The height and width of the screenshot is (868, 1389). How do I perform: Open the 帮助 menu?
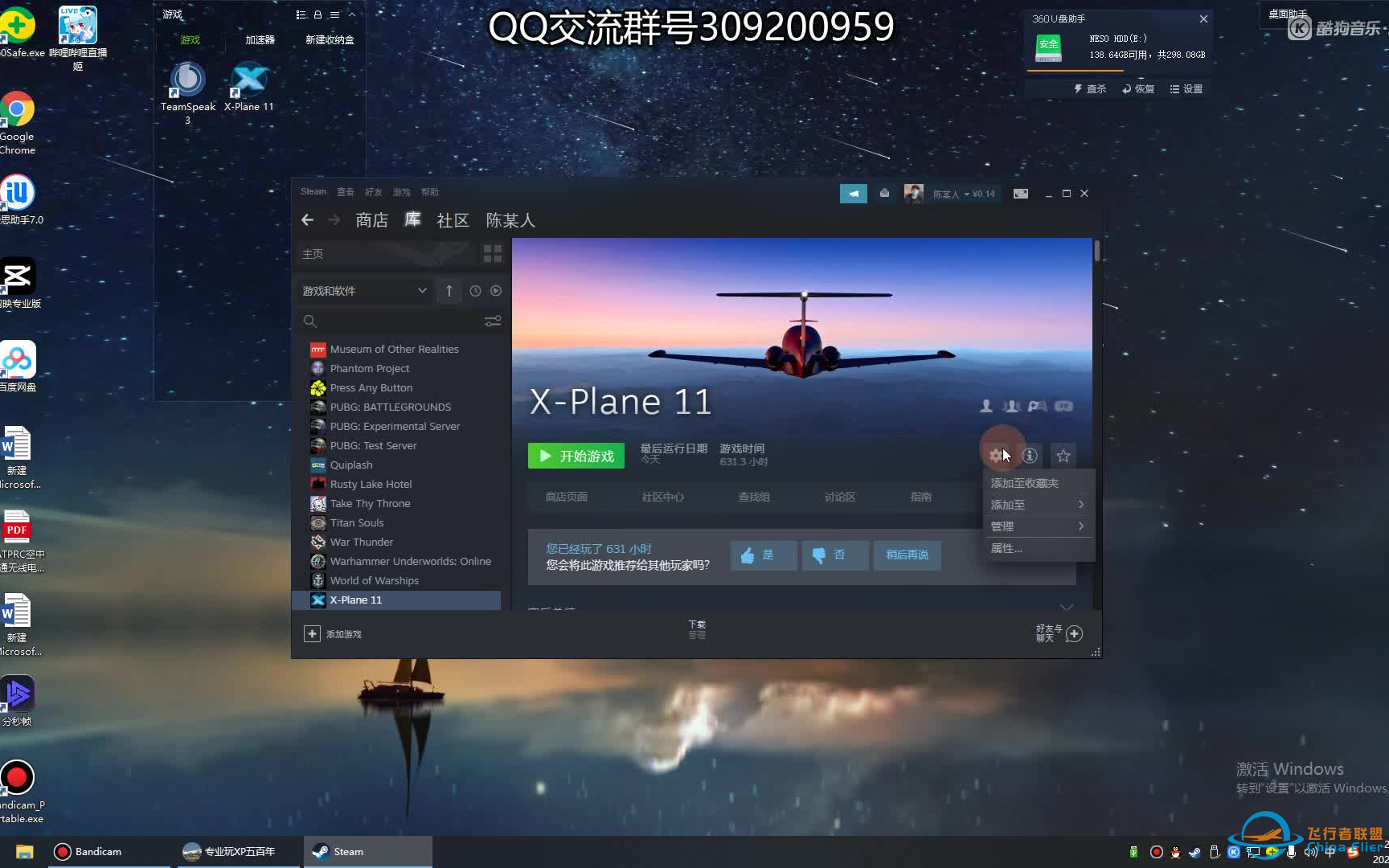pos(430,192)
